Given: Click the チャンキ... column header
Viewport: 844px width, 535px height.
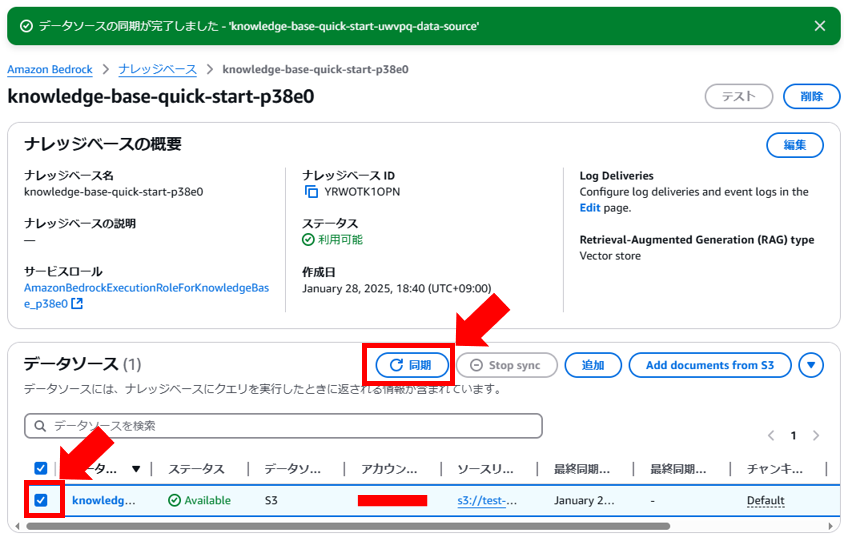Looking at the screenshot, I should coord(775,469).
